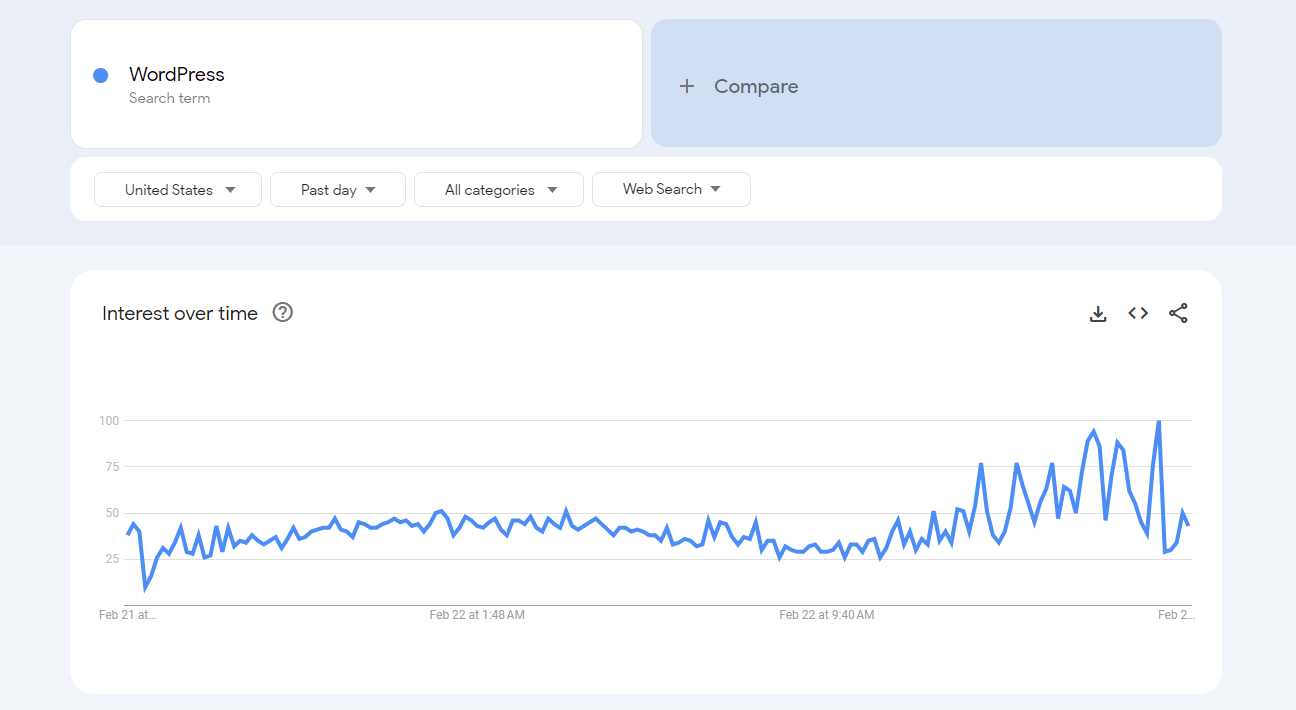Click the 50 y-axis value
This screenshot has width=1296, height=710.
[112, 513]
